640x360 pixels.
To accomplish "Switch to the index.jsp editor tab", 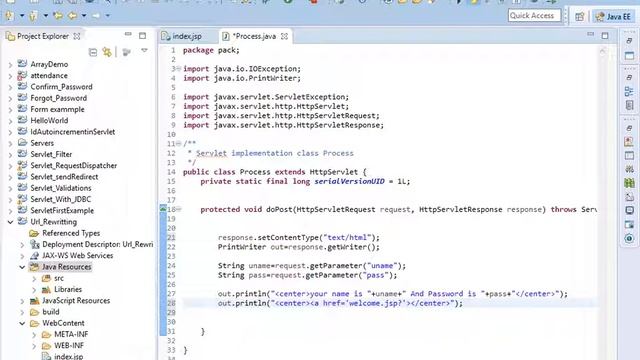I will [187, 36].
